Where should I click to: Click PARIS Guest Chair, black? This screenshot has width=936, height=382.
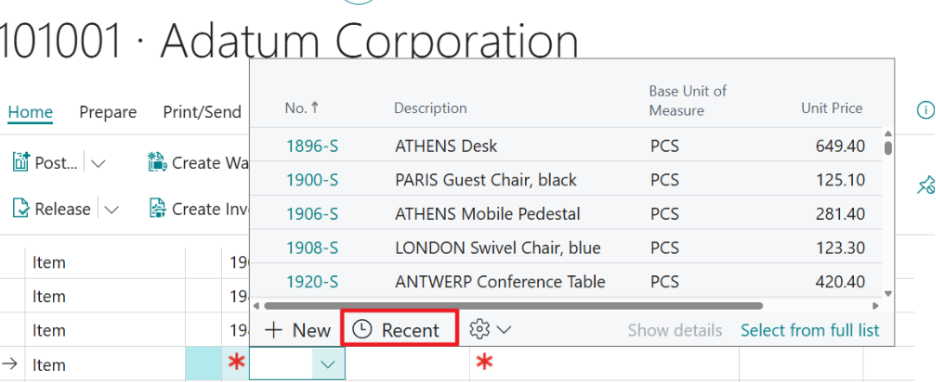point(486,180)
